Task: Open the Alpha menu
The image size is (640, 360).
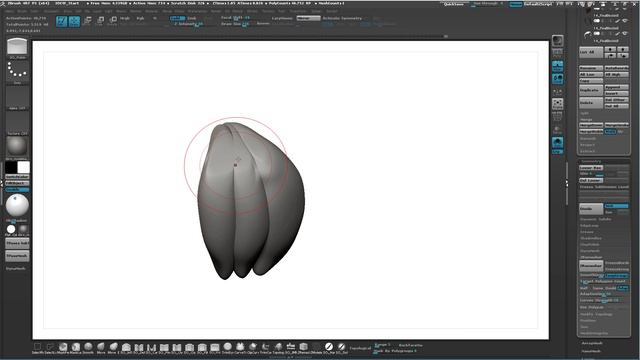Action: [9, 11]
